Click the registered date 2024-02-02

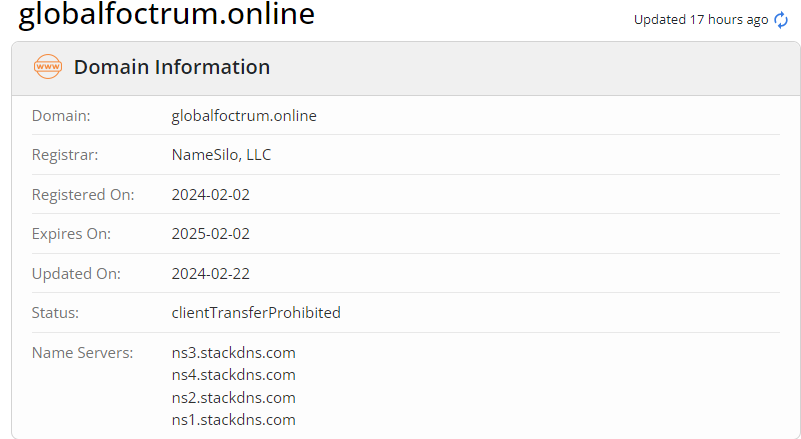click(210, 194)
